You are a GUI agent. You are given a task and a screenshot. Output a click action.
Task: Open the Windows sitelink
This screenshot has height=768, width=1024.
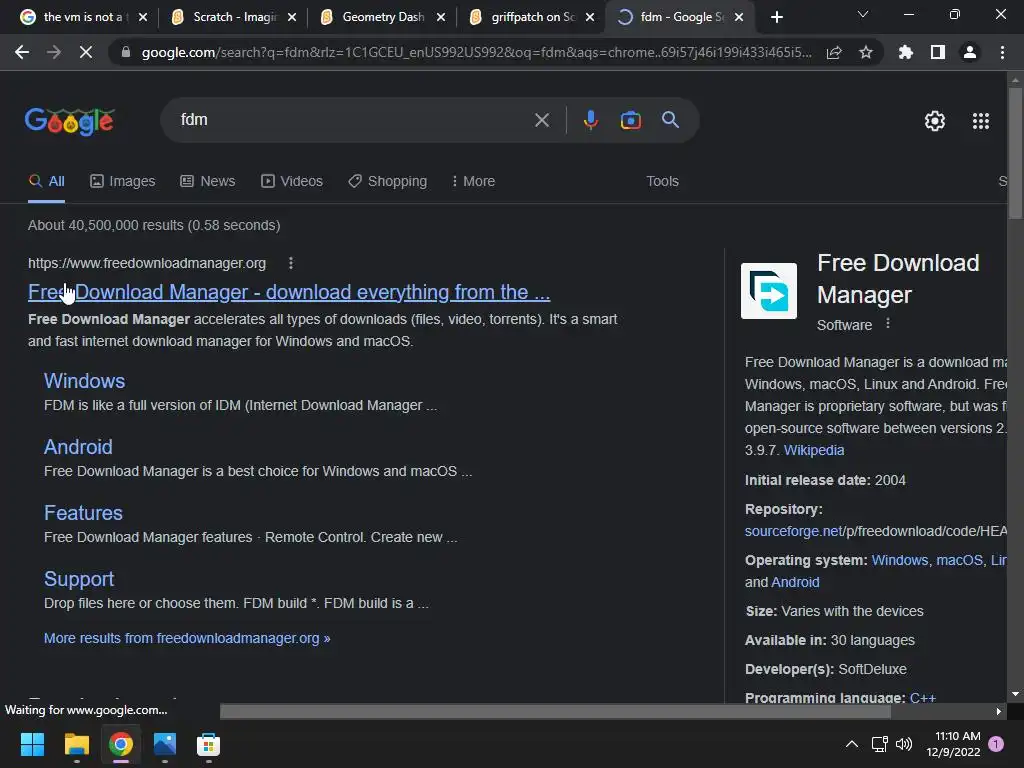point(84,381)
